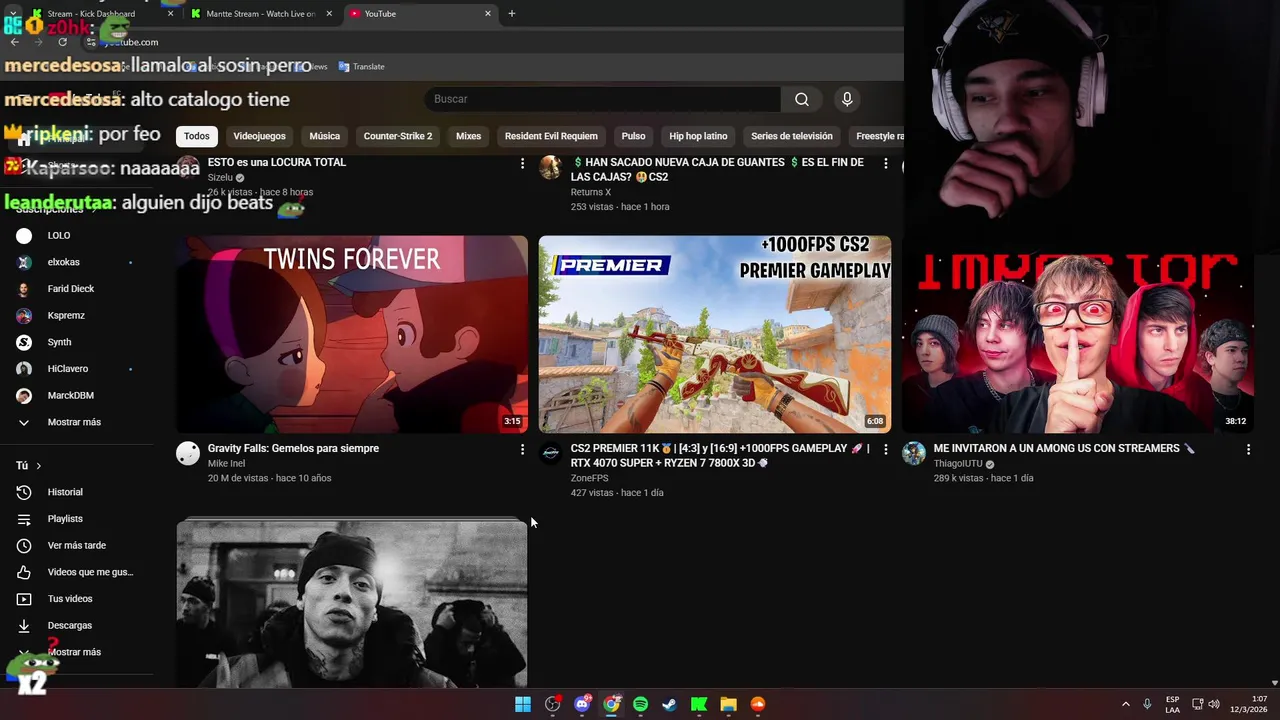Close the YouTube browser tab
The image size is (1280, 720).
click(x=488, y=14)
